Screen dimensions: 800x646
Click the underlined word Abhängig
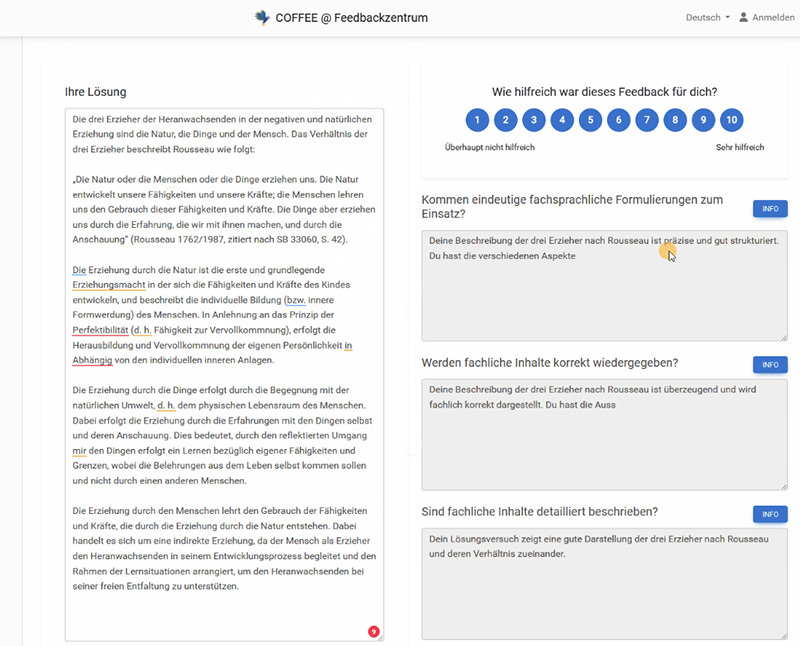(92, 360)
